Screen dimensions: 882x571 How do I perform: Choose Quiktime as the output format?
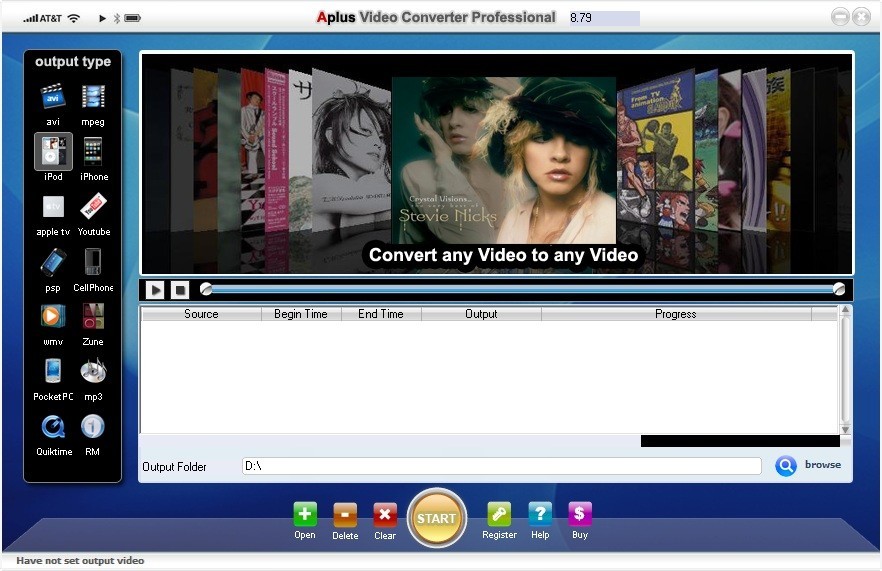[x=53, y=427]
